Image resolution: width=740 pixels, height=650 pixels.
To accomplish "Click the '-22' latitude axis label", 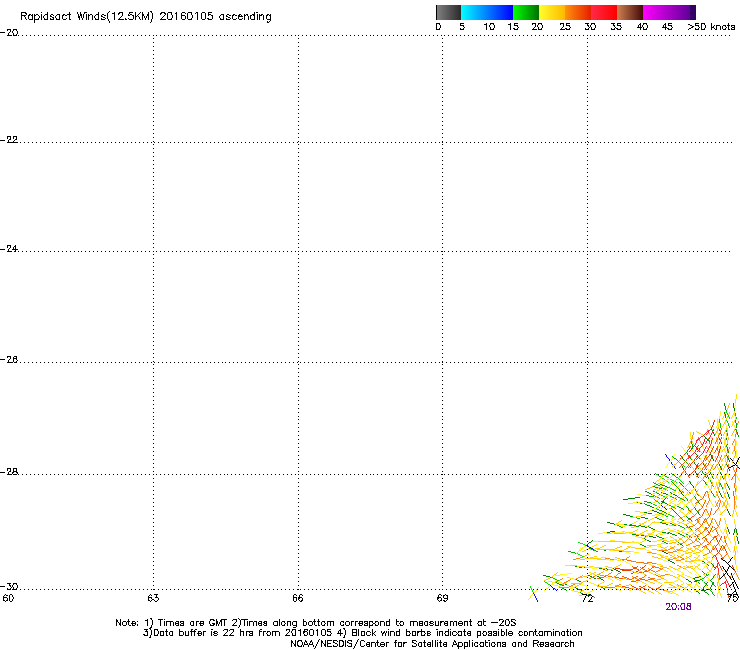I will (9, 140).
